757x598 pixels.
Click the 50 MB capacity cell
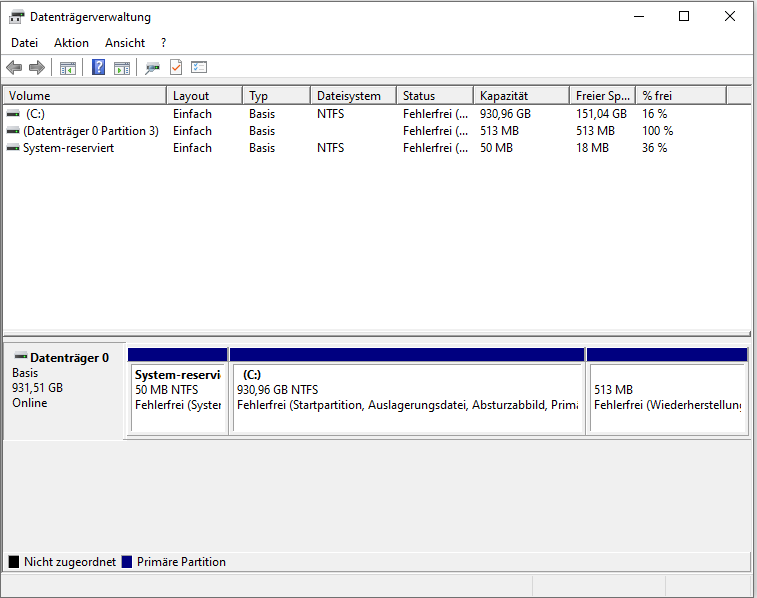tap(496, 148)
